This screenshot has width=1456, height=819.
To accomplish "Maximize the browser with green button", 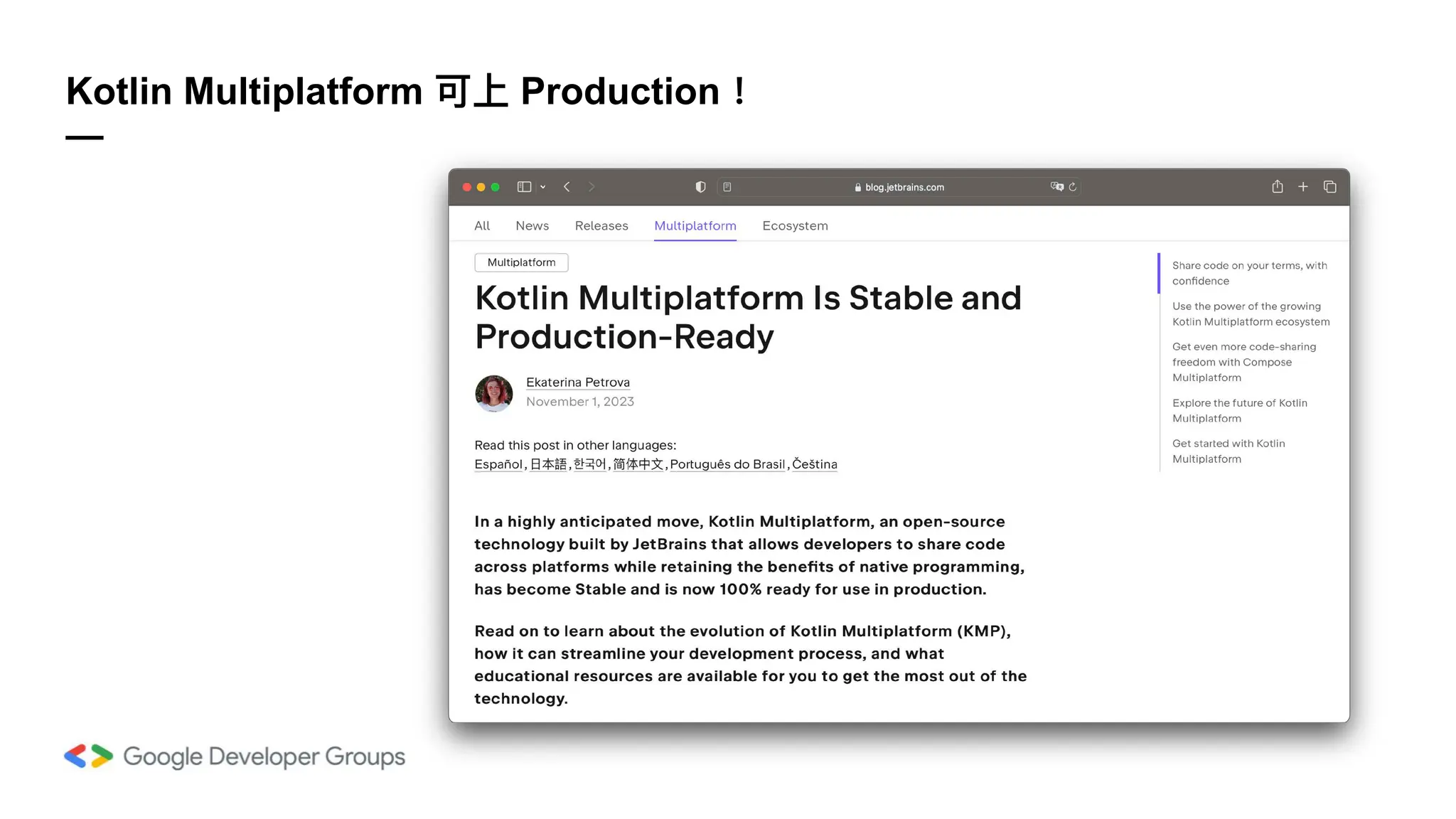I will 496,187.
